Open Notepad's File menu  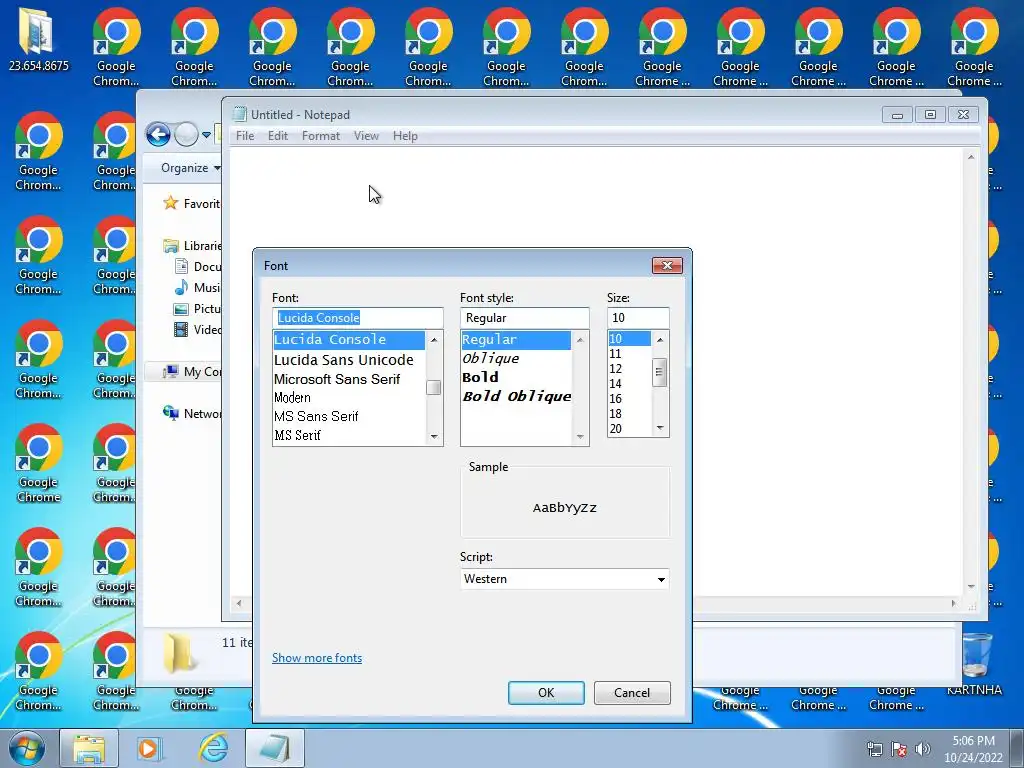[x=245, y=136]
